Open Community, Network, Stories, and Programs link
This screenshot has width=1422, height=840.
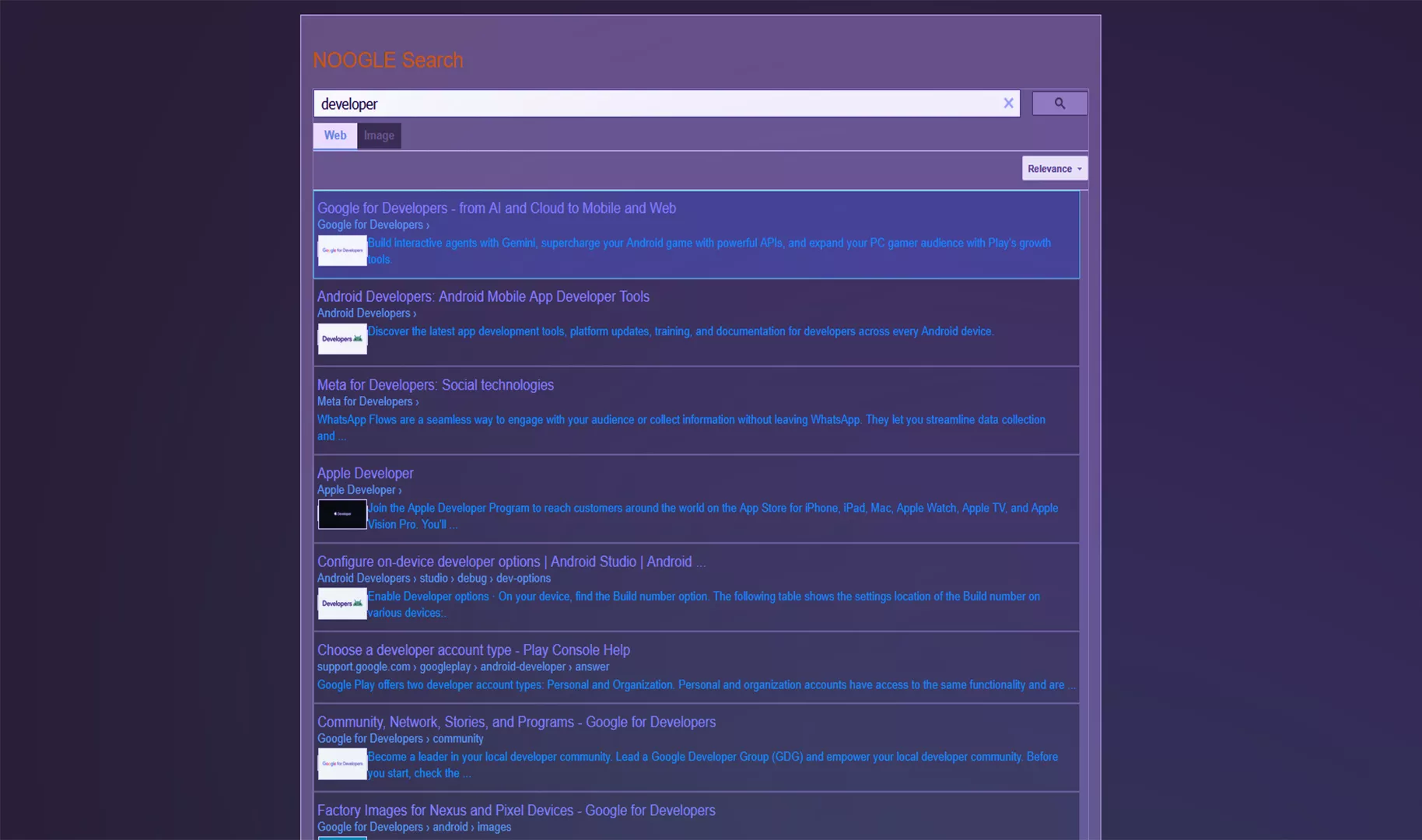[516, 722]
